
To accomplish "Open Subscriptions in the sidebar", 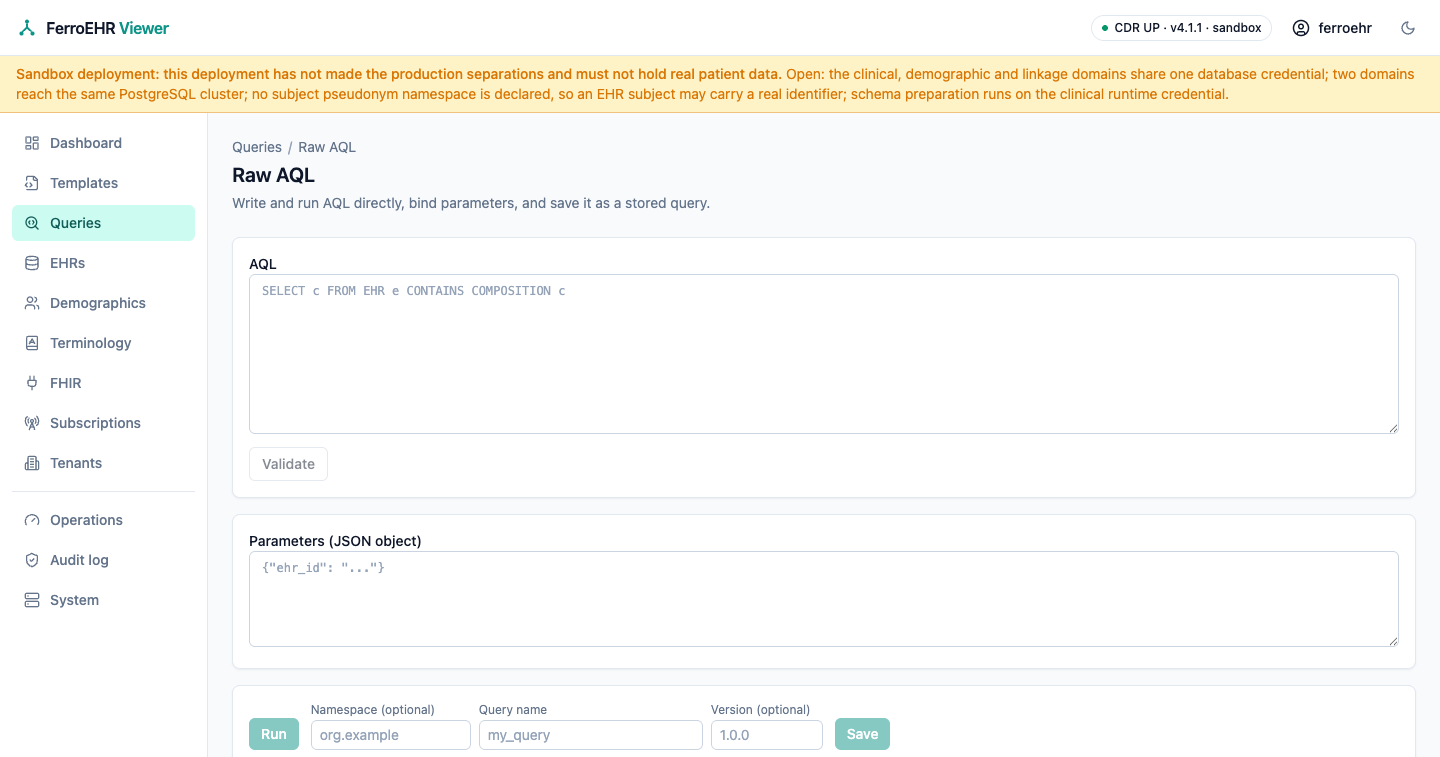I will 103,423.
